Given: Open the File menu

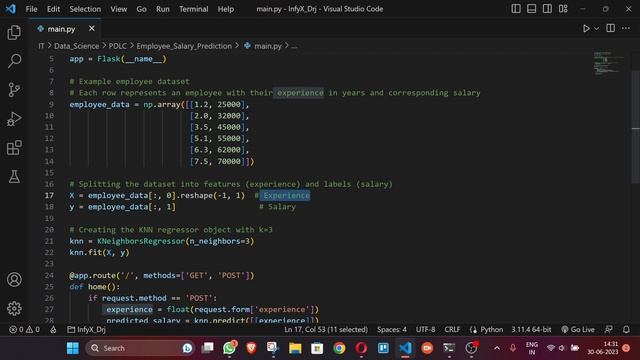Looking at the screenshot, I should 31,9.
